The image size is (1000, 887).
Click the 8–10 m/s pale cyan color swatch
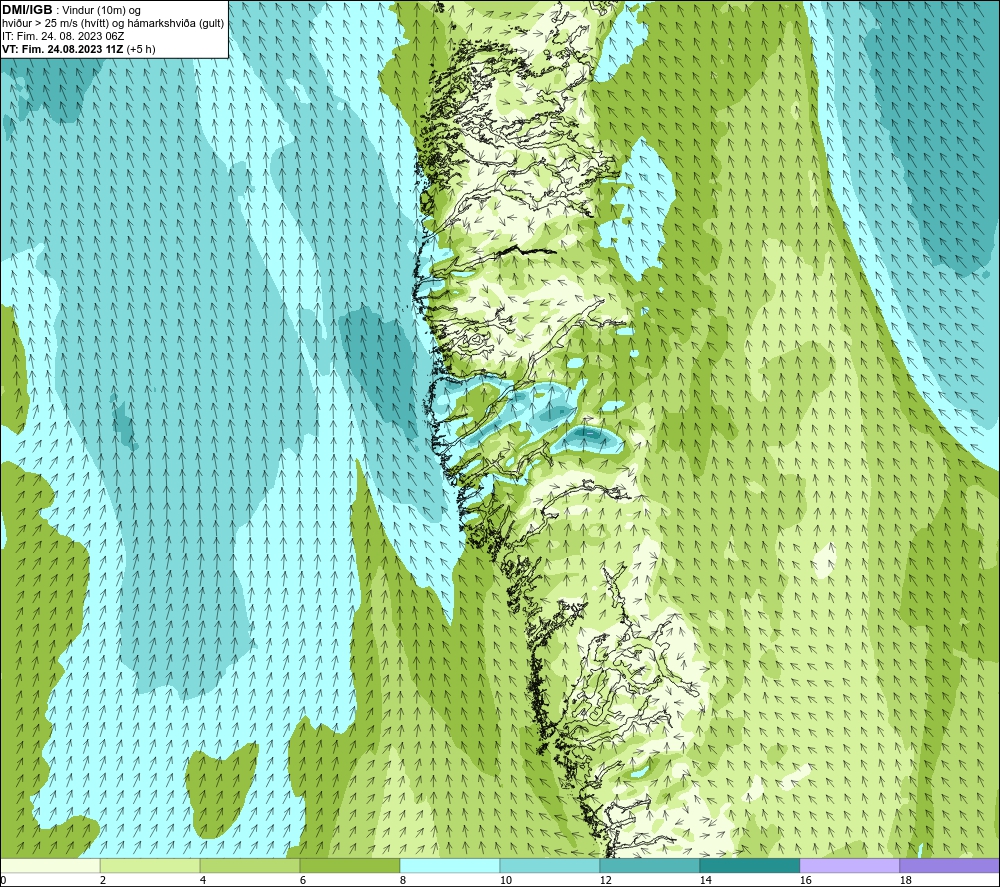click(450, 865)
